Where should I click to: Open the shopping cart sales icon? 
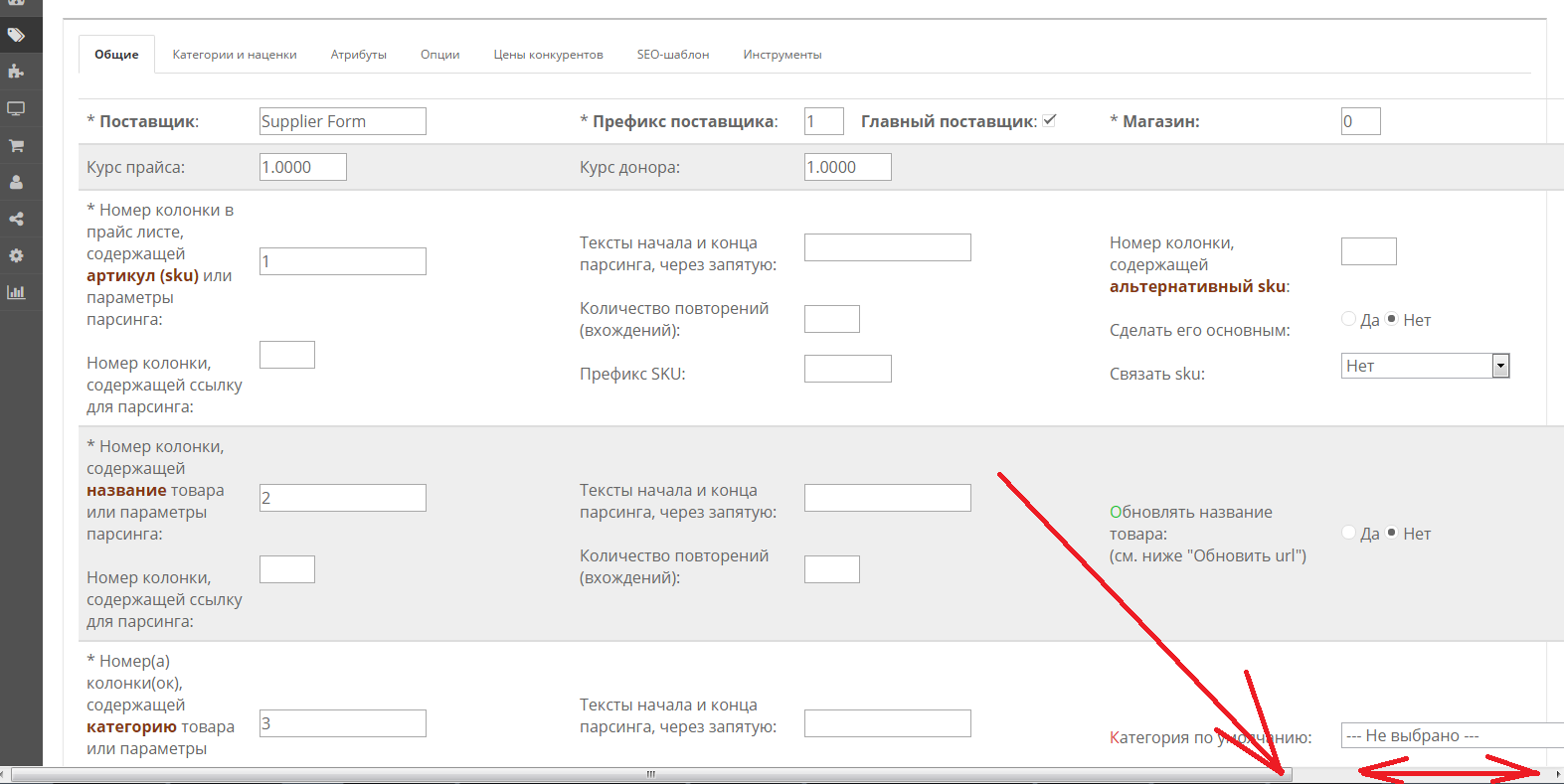16,145
